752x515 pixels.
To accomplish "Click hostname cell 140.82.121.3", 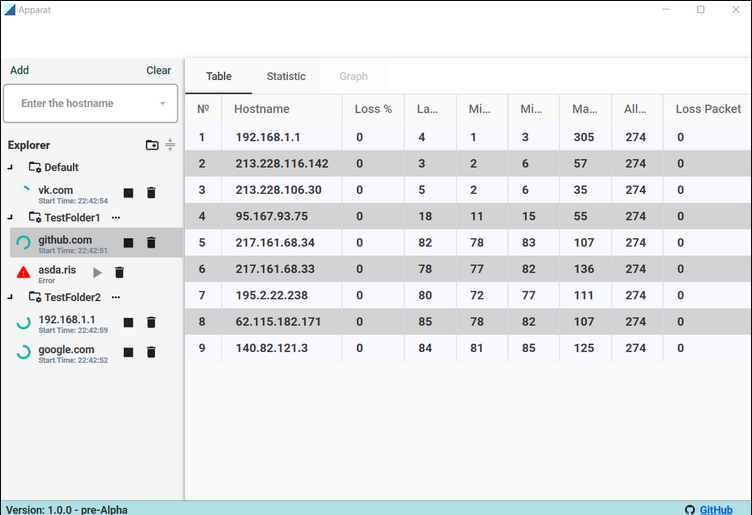I will pos(282,348).
